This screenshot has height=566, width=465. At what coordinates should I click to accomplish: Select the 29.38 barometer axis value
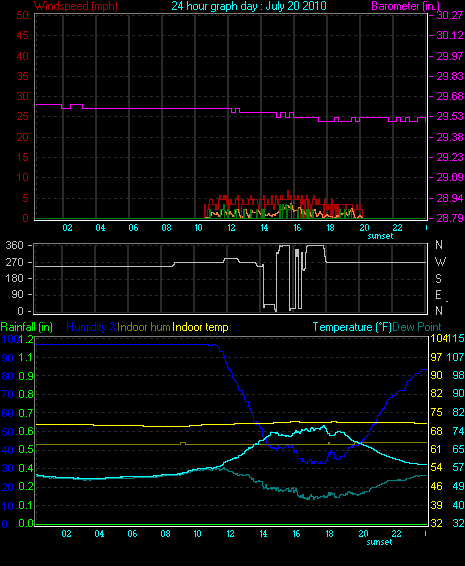[x=450, y=137]
